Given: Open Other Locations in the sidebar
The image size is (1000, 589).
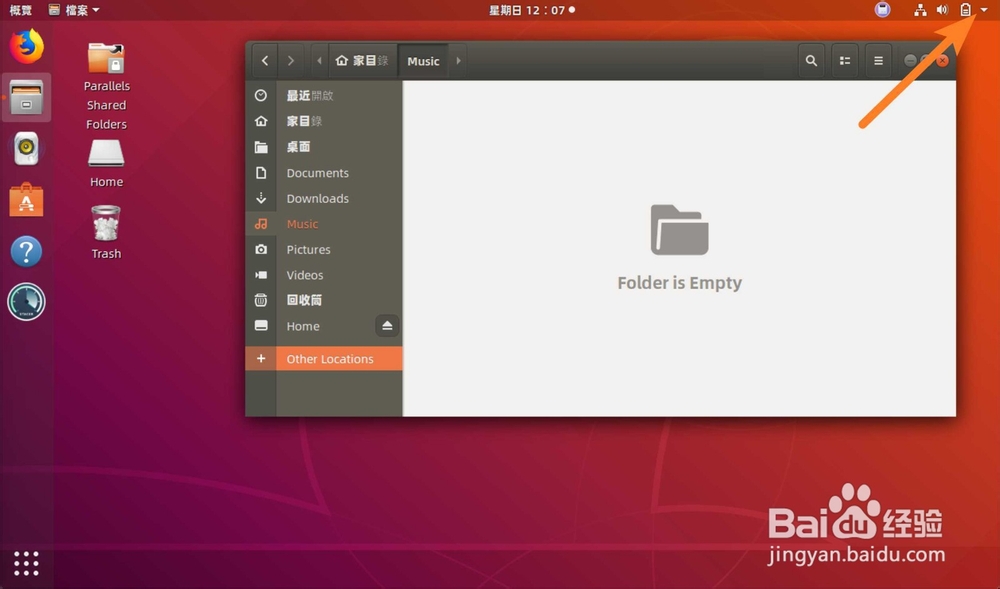Looking at the screenshot, I should (330, 358).
